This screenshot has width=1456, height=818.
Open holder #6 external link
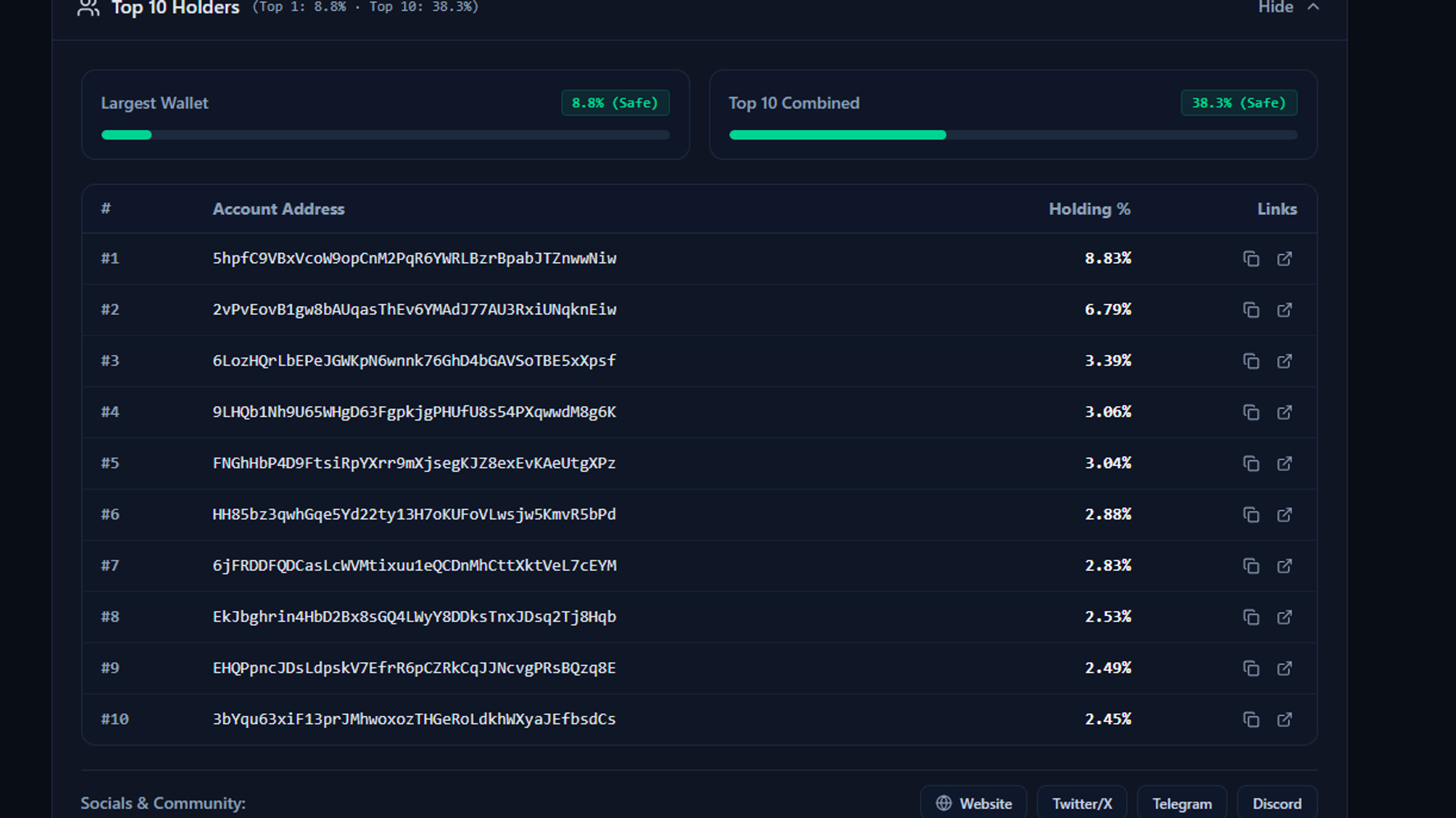1284,514
